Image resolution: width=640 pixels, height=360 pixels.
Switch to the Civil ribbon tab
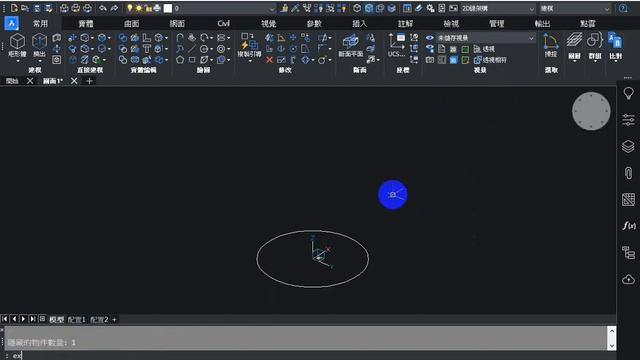[x=223, y=24]
